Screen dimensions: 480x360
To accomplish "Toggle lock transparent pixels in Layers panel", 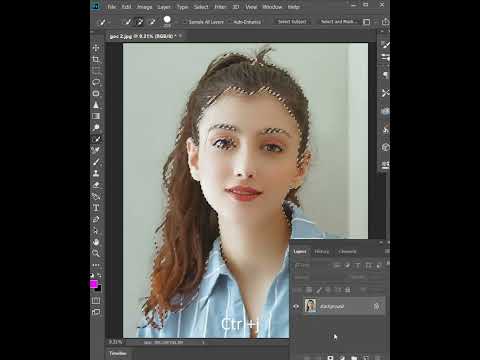I will point(309,290).
